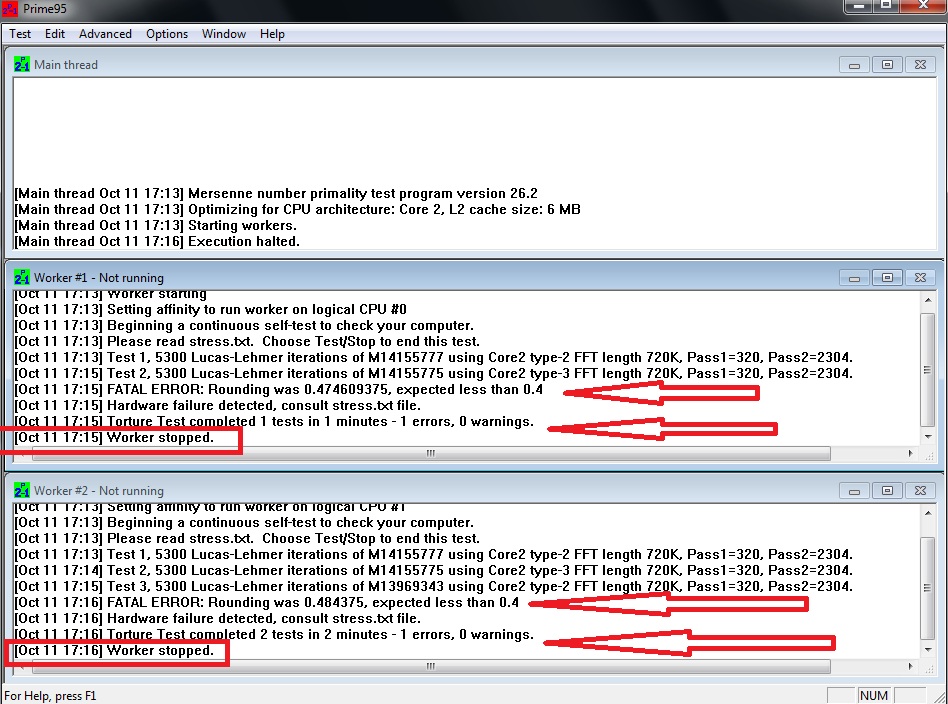The height and width of the screenshot is (704, 948).
Task: Open the Advanced menu
Action: (105, 34)
